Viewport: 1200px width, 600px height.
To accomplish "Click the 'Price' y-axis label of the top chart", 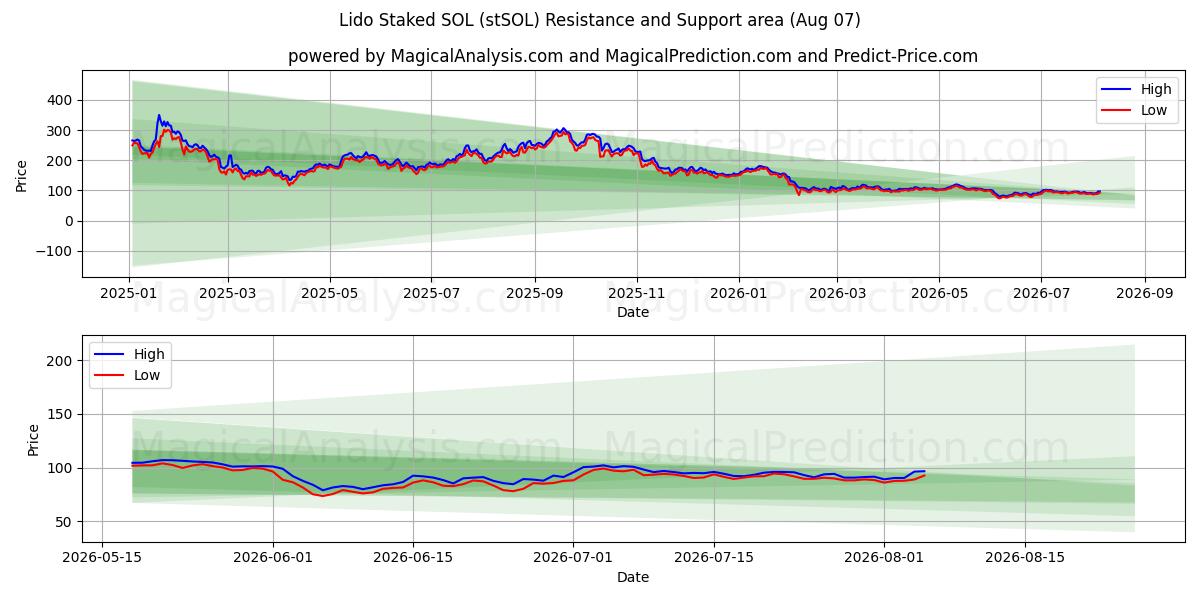I will 22,174.
